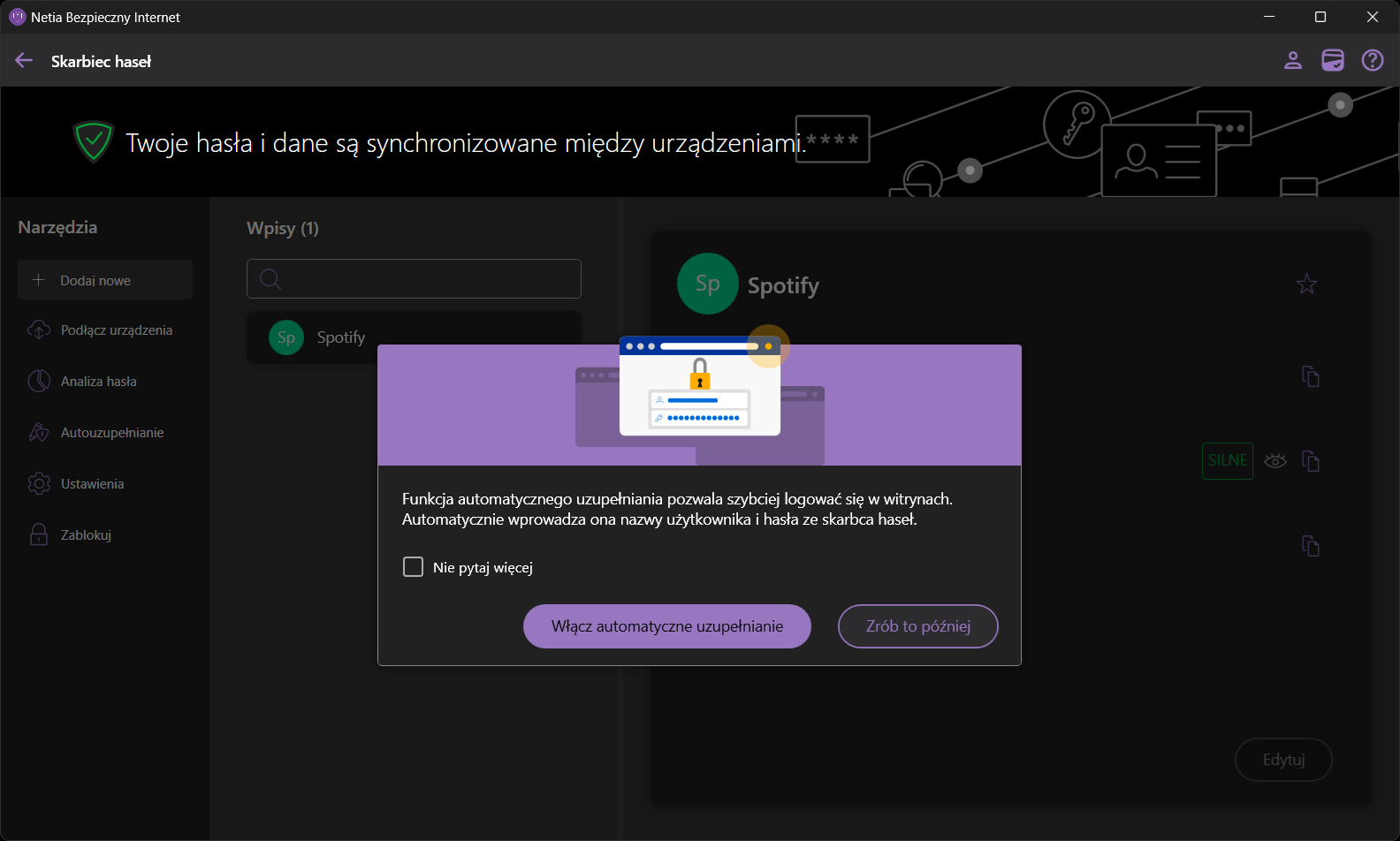The height and width of the screenshot is (841, 1400).
Task: Click 'Włącz automatyczne uzupełnianie' button
Action: [667, 626]
